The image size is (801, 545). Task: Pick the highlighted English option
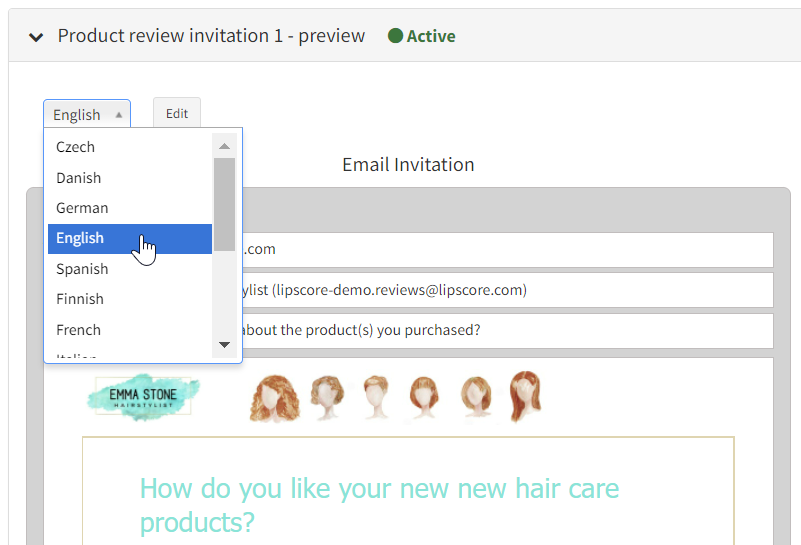(x=80, y=238)
